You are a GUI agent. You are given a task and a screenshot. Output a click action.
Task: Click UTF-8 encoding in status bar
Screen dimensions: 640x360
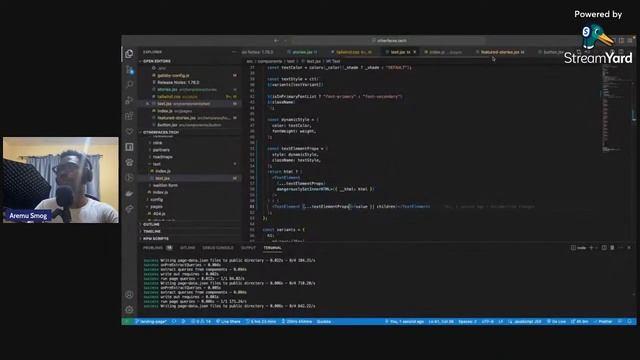488,322
